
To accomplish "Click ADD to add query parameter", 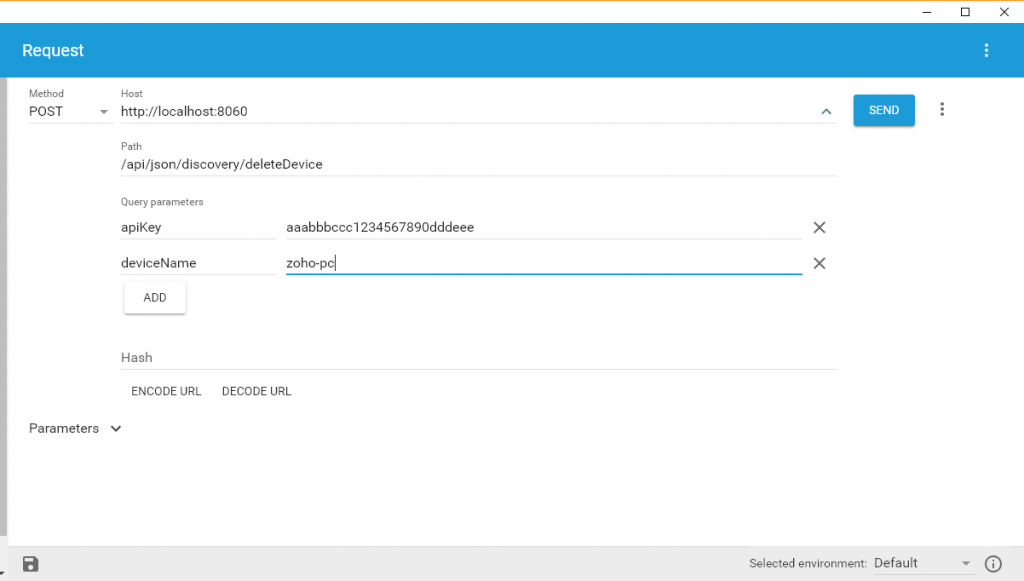I will pos(155,298).
